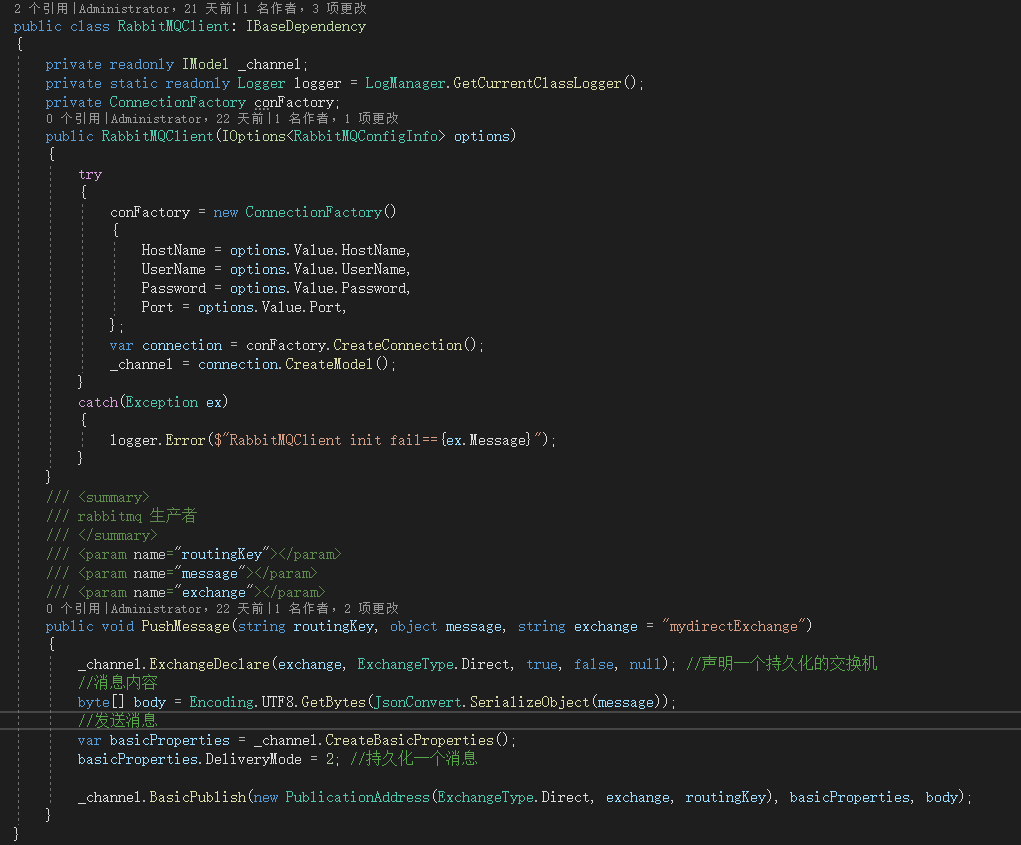Click "exchange" in the param doc comment
Image resolution: width=1021 pixels, height=845 pixels.
click(x=214, y=592)
